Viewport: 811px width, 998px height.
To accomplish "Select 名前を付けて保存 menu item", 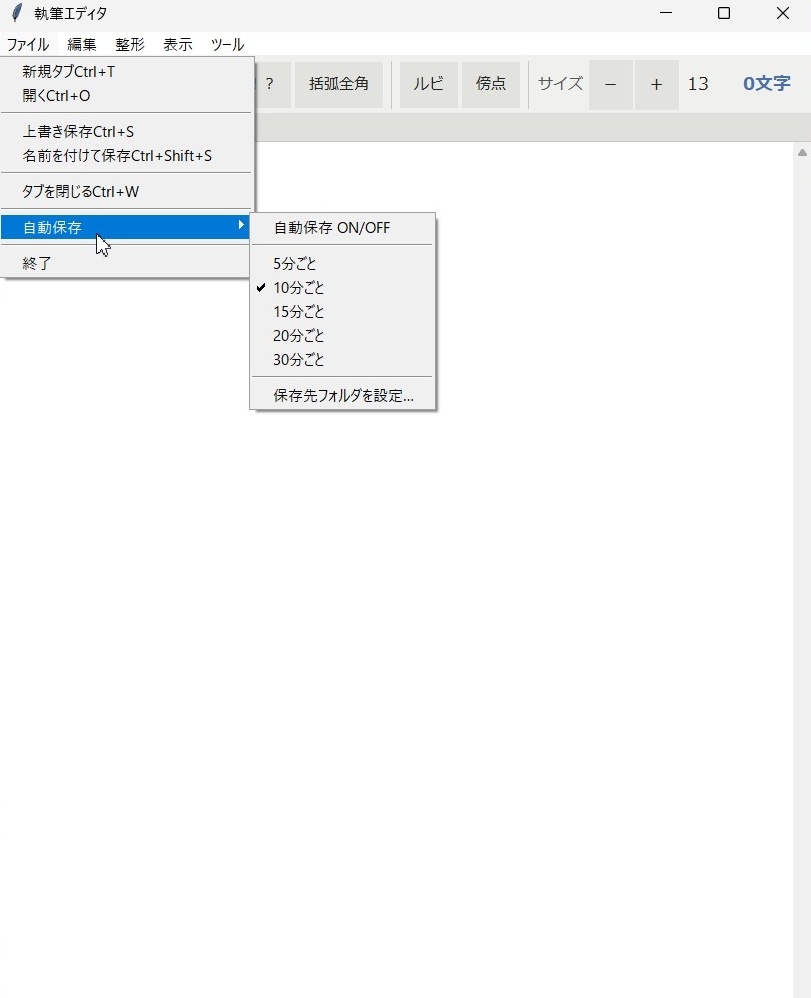I will click(117, 156).
